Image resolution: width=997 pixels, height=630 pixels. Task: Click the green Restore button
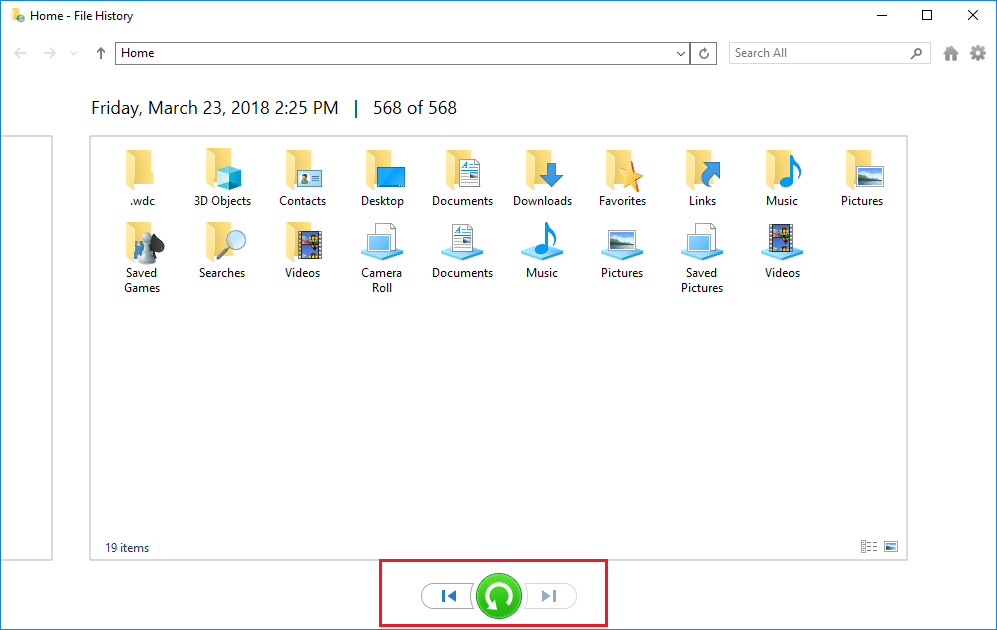(498, 596)
